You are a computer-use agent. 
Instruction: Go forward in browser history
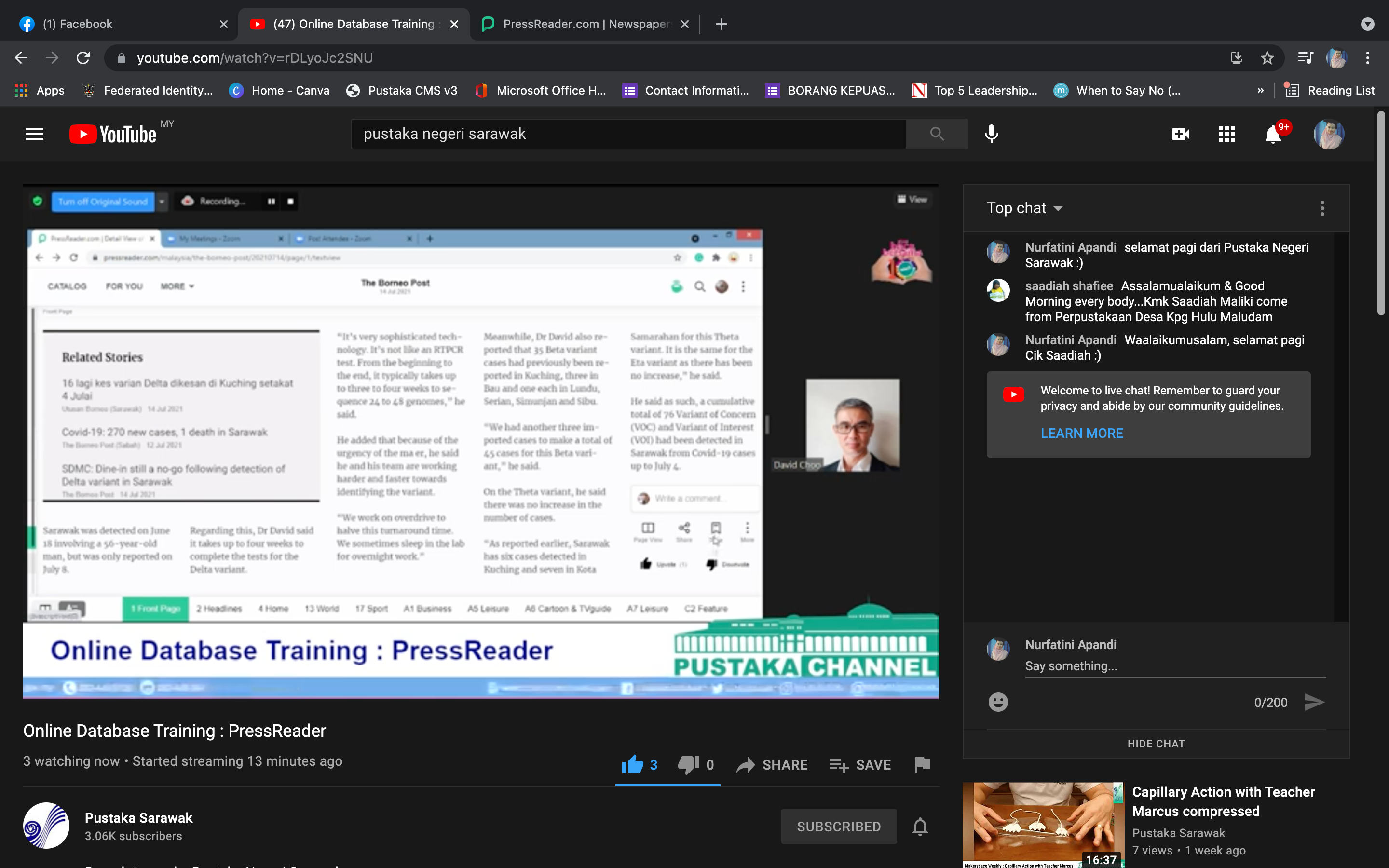click(x=52, y=58)
